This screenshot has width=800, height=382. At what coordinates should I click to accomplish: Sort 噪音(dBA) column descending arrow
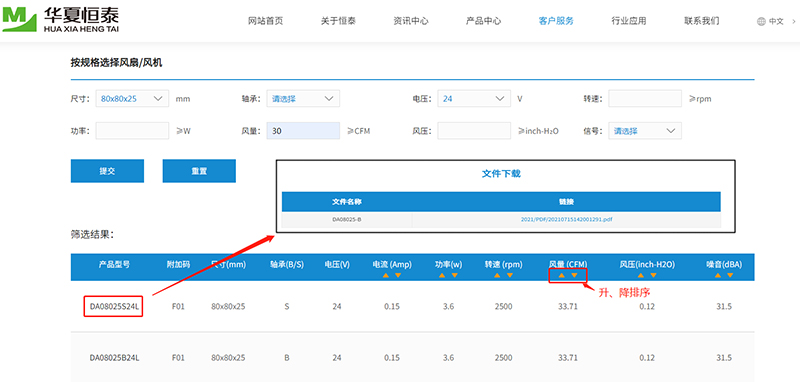click(x=730, y=275)
